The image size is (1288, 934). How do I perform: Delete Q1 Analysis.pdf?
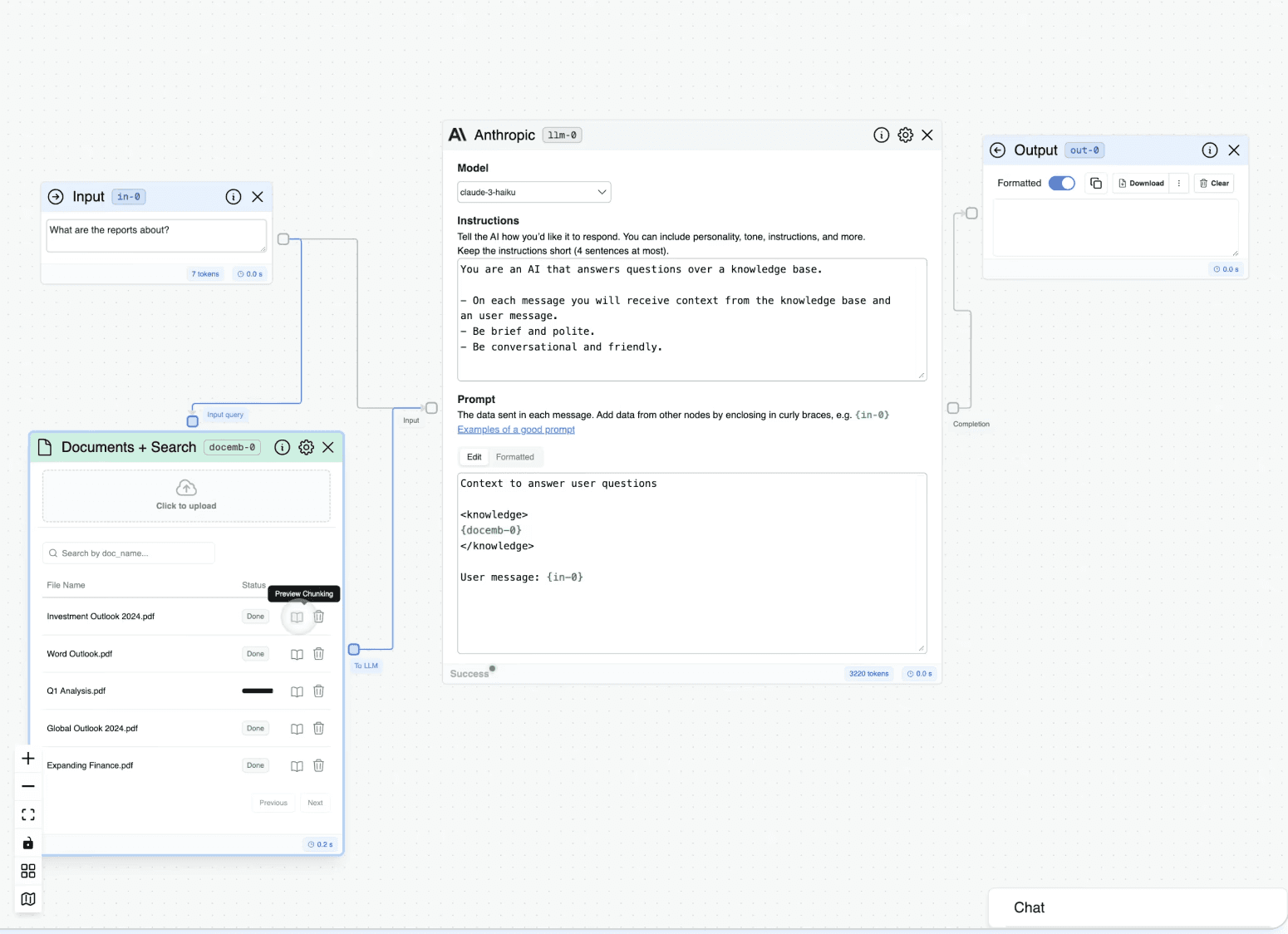point(318,691)
